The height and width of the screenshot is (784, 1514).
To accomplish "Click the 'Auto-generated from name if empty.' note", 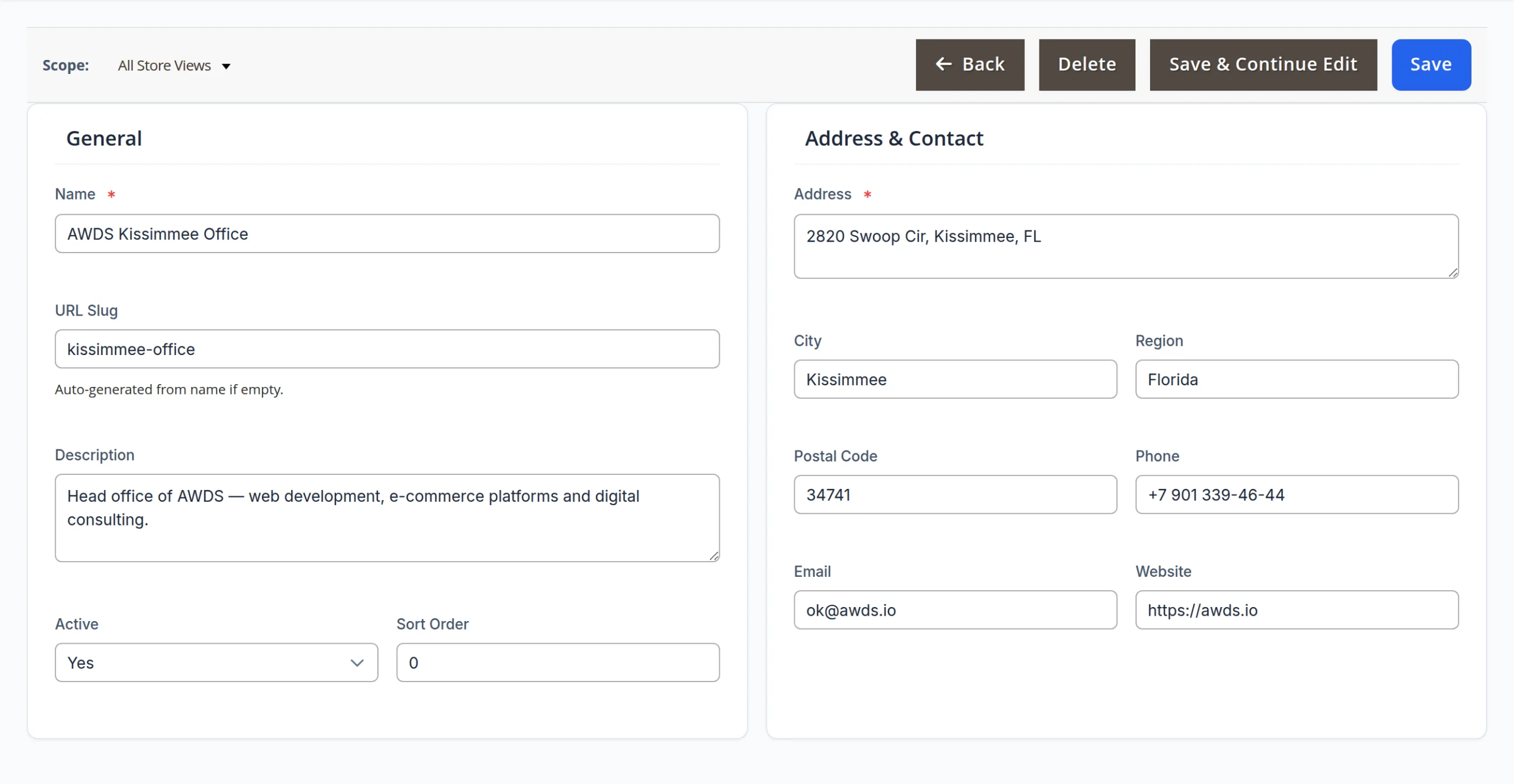I will click(x=169, y=389).
